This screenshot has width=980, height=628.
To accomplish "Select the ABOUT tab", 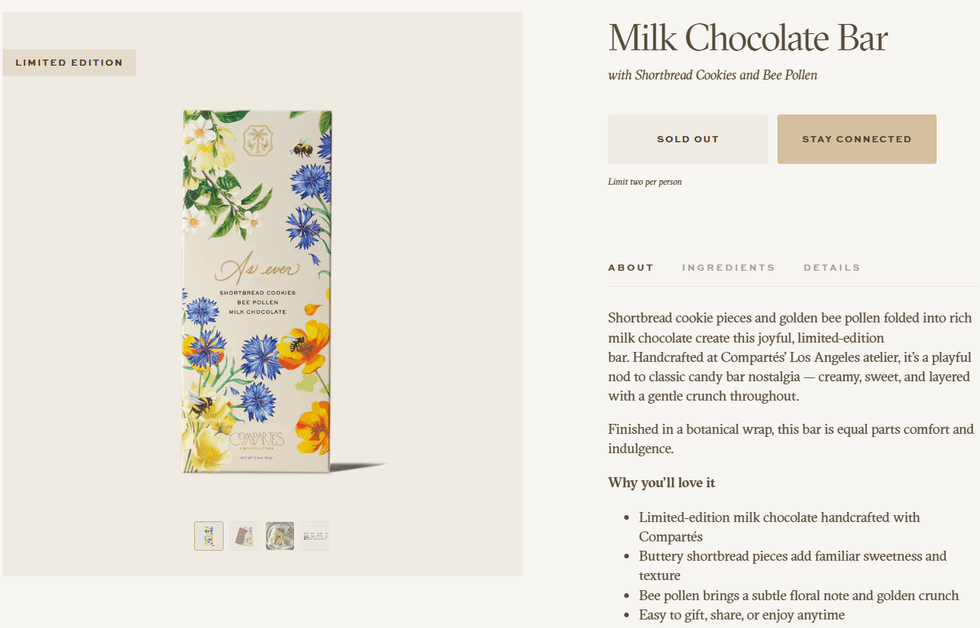I will 631,267.
